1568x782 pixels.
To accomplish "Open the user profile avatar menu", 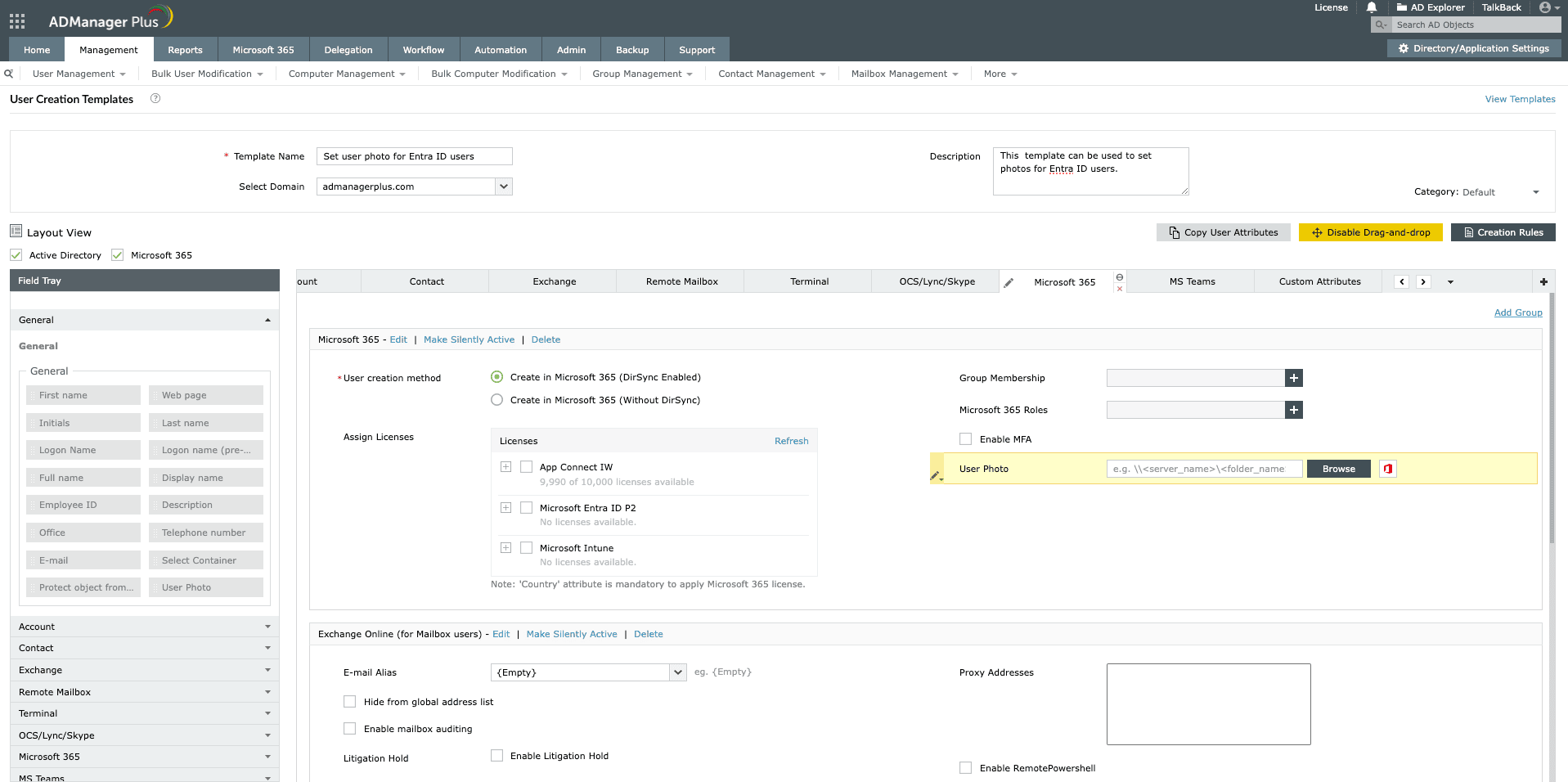I will pos(1549,7).
